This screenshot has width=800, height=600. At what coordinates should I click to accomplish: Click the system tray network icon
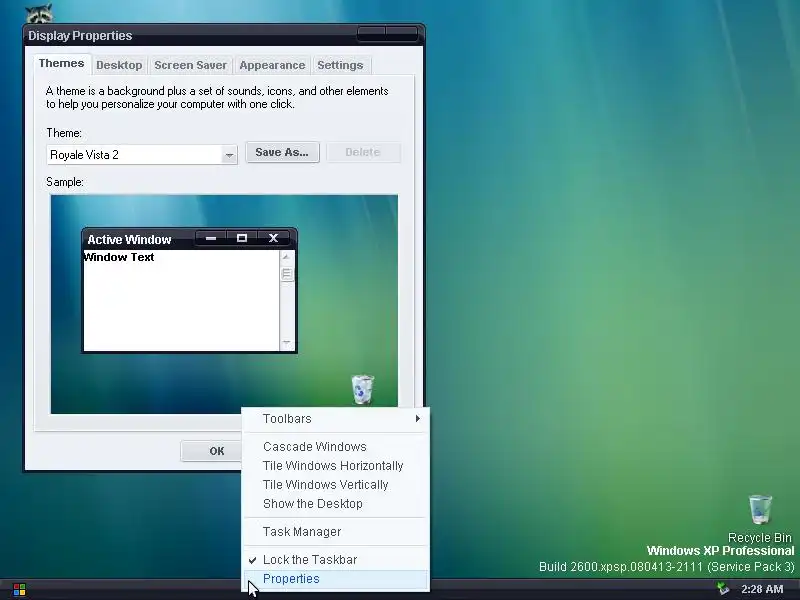click(723, 589)
